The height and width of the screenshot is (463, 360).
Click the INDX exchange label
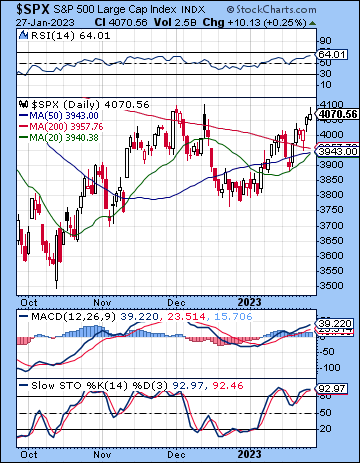tap(193, 9)
